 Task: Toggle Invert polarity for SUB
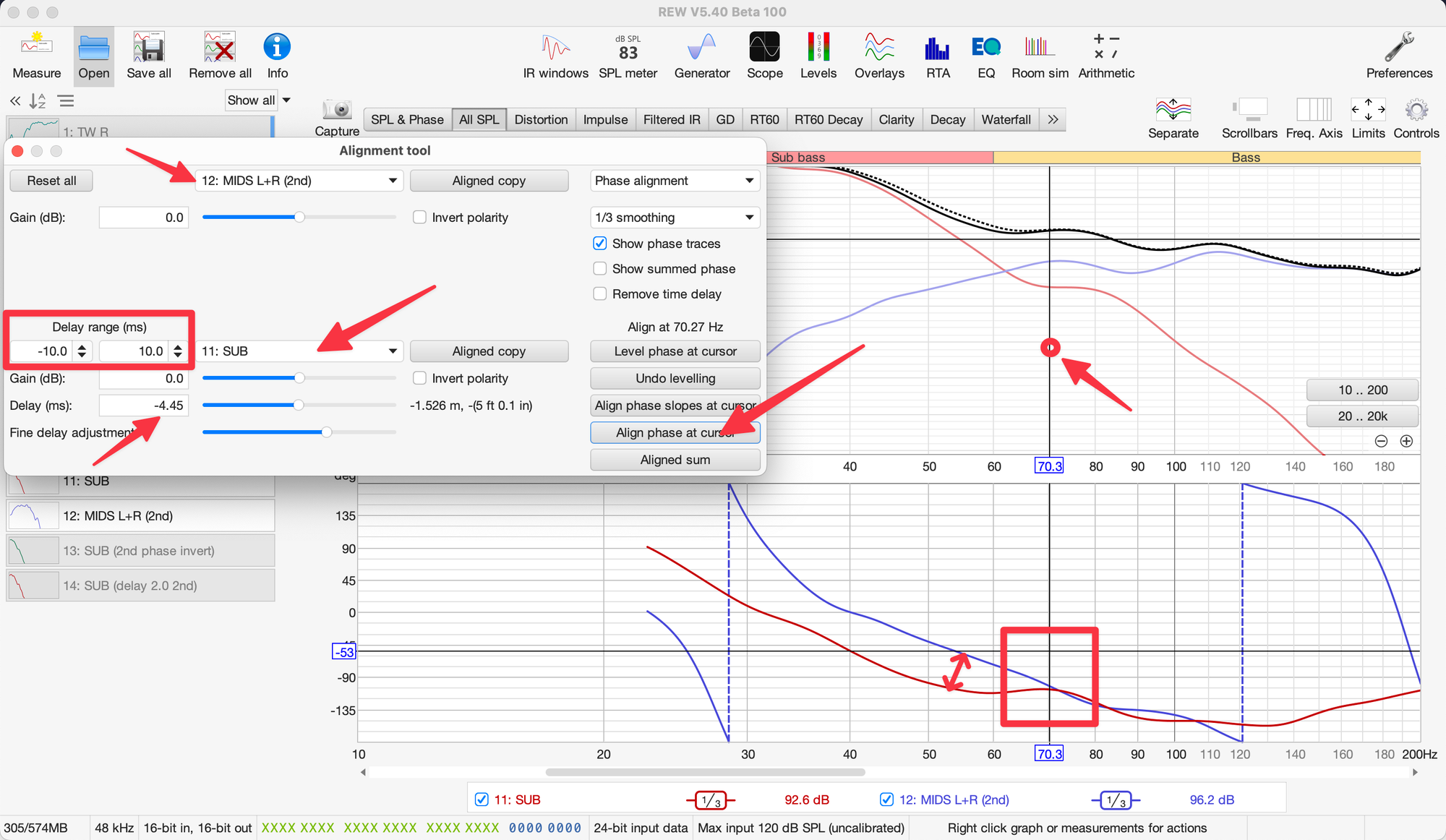coord(419,379)
